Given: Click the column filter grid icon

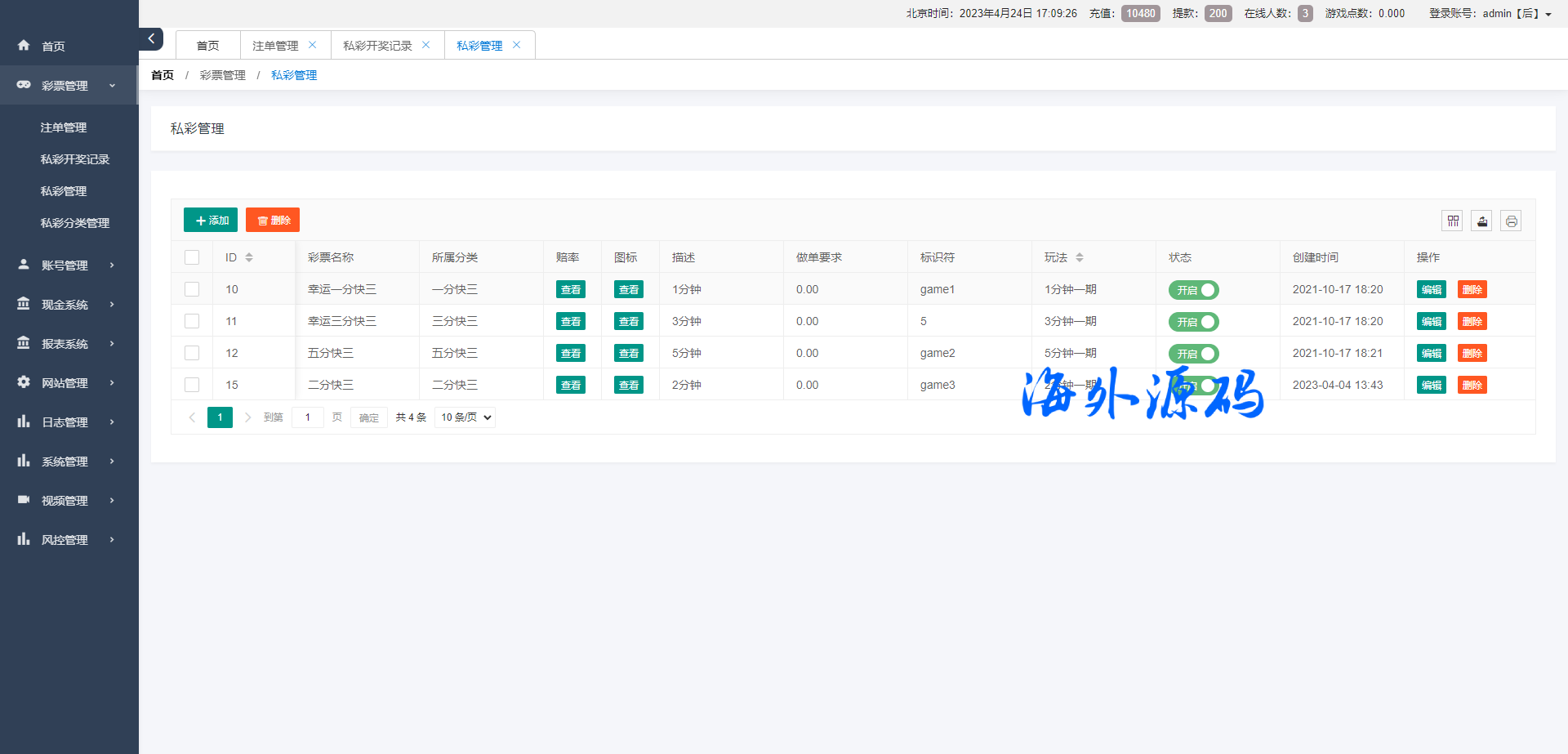Looking at the screenshot, I should point(1452,221).
